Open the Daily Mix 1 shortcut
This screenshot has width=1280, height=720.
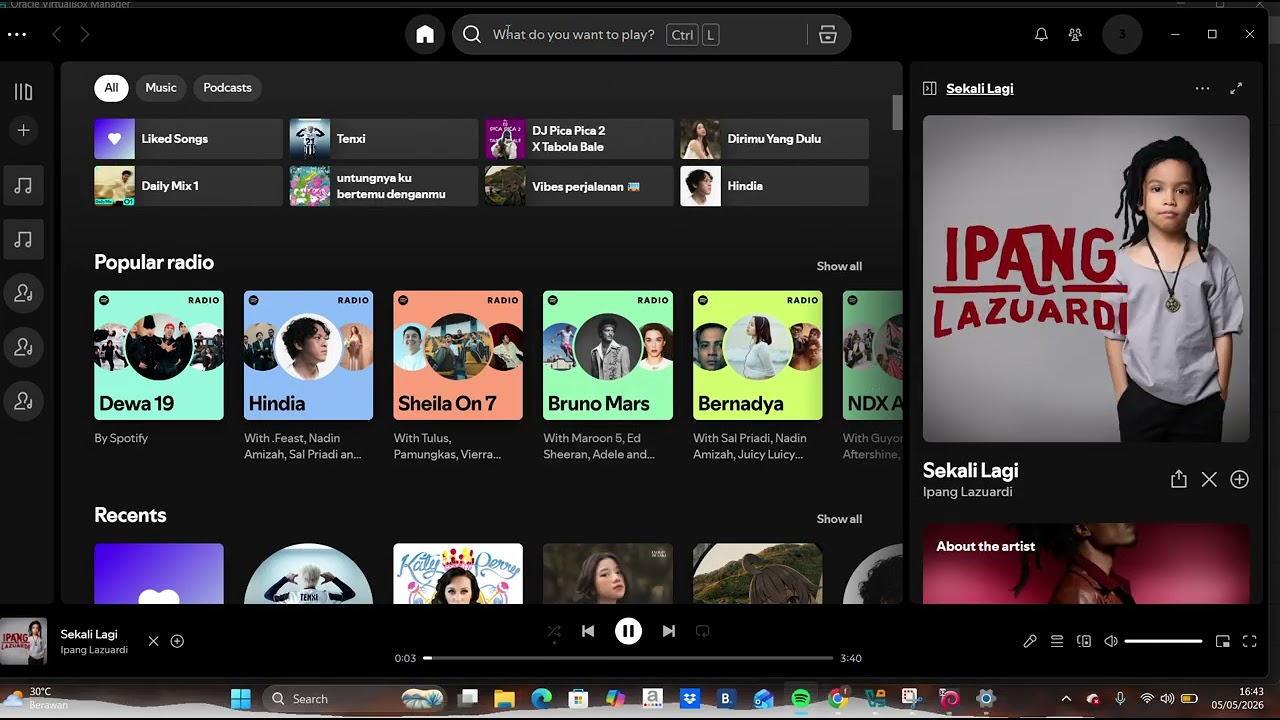tap(189, 186)
